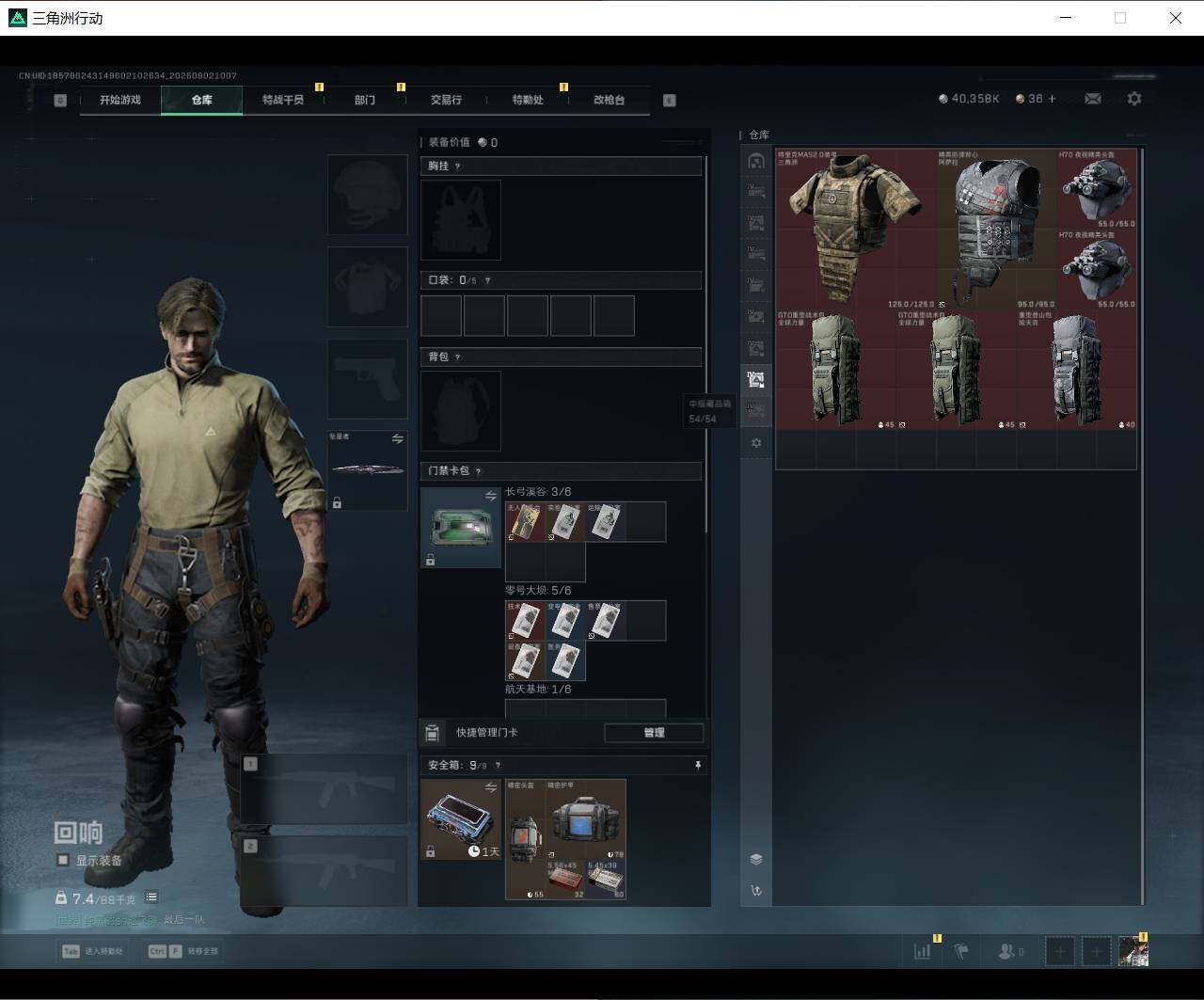This screenshot has height=1000, width=1204.
Task: Click the 转移全部 shortcut button
Action: 182,951
